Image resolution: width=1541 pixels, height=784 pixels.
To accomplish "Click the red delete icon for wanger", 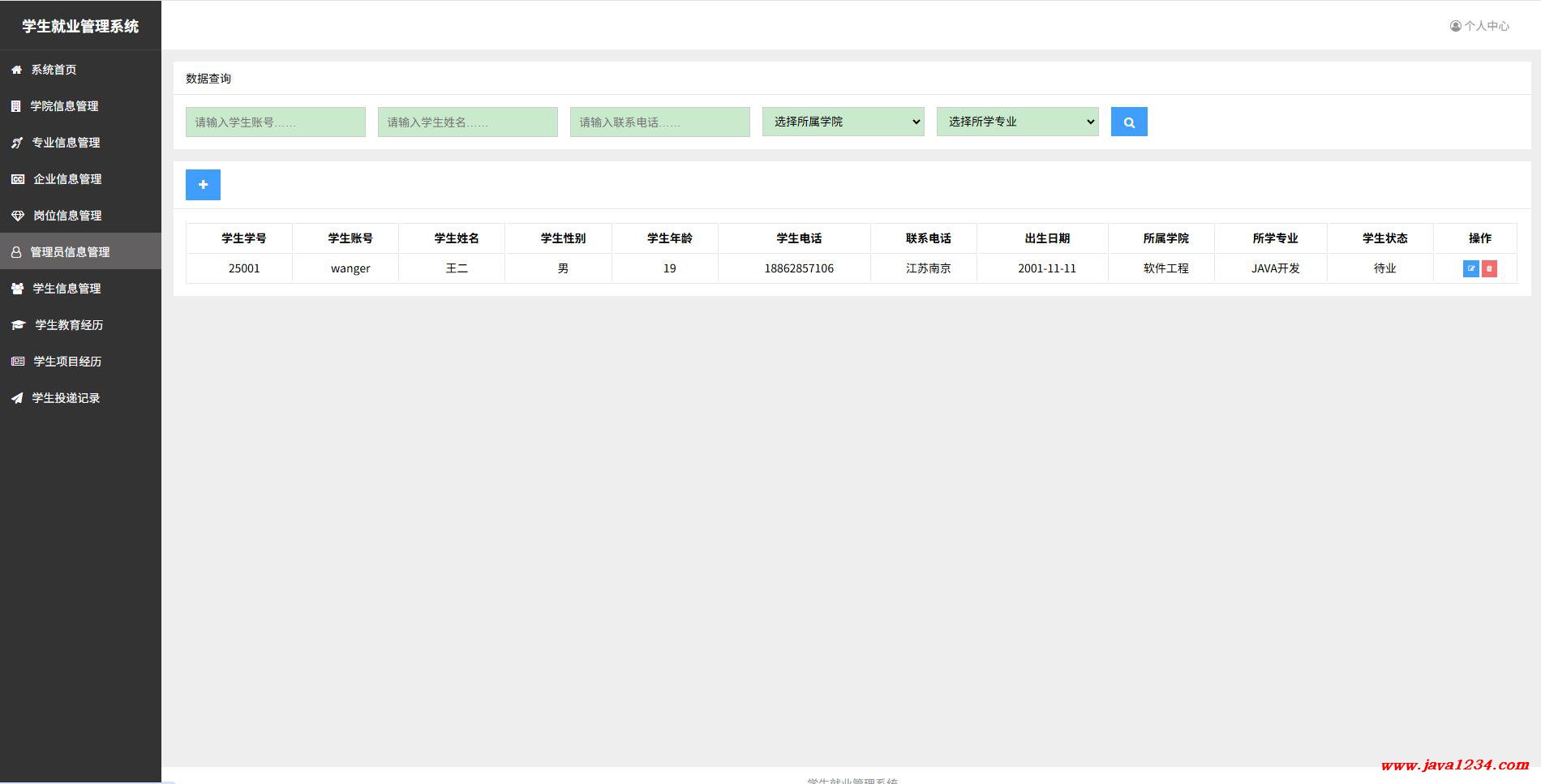I will pyautogui.click(x=1489, y=268).
